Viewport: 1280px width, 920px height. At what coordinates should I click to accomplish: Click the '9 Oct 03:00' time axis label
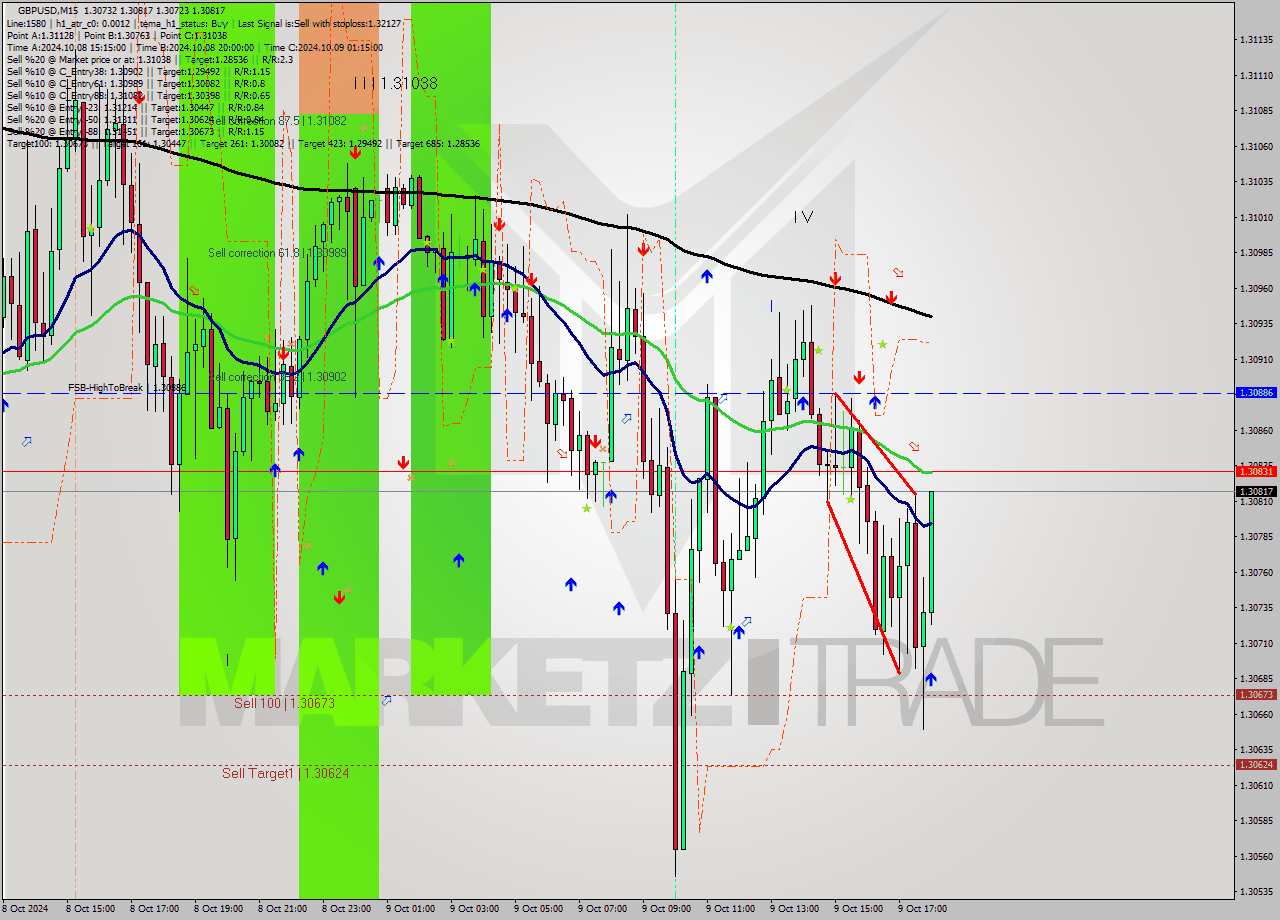coord(474,909)
